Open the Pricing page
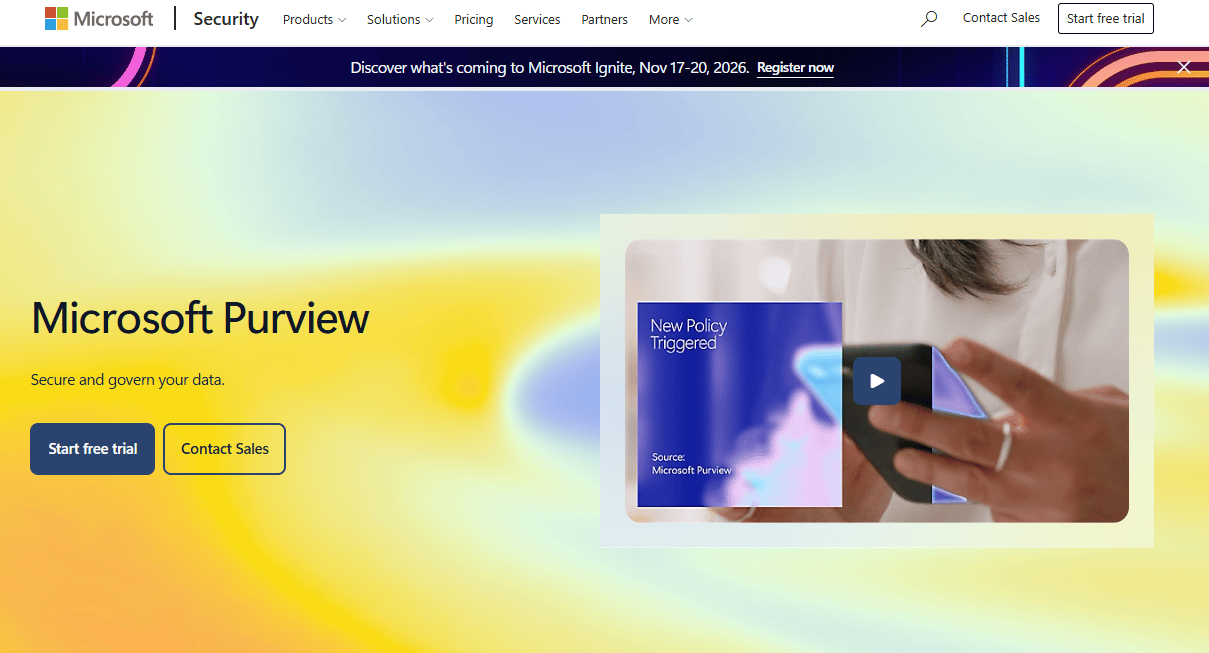 tap(474, 19)
